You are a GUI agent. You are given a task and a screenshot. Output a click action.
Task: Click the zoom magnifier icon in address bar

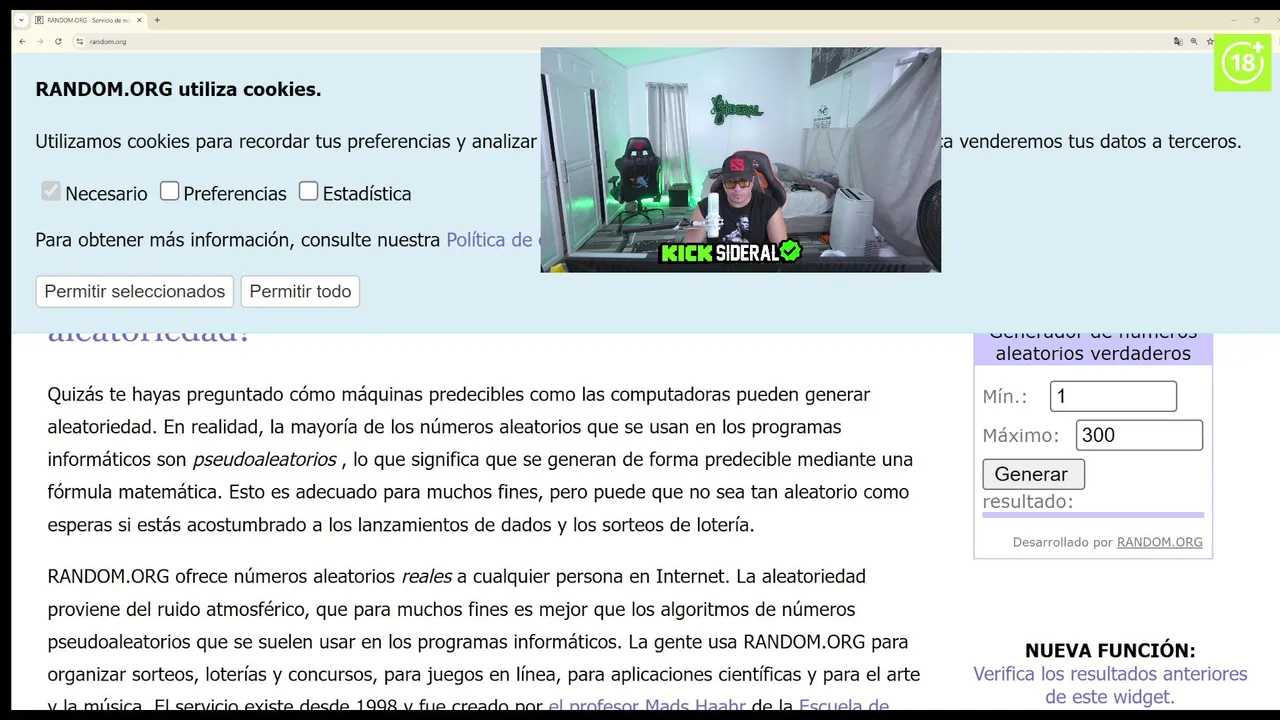click(1194, 41)
